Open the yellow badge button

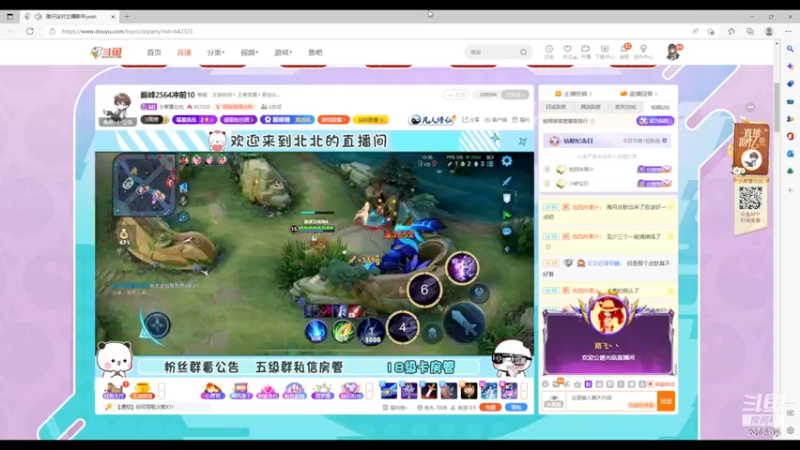coord(370,120)
